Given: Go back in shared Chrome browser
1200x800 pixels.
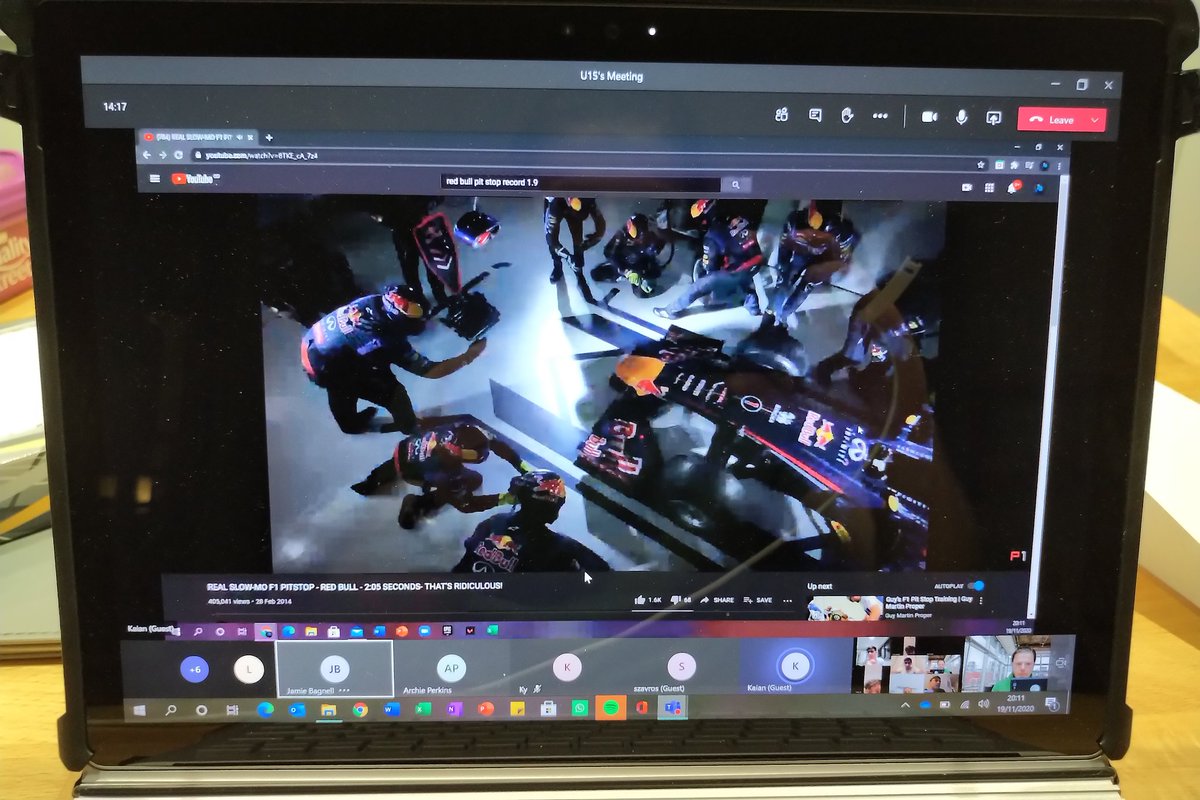Looking at the screenshot, I should 148,155.
